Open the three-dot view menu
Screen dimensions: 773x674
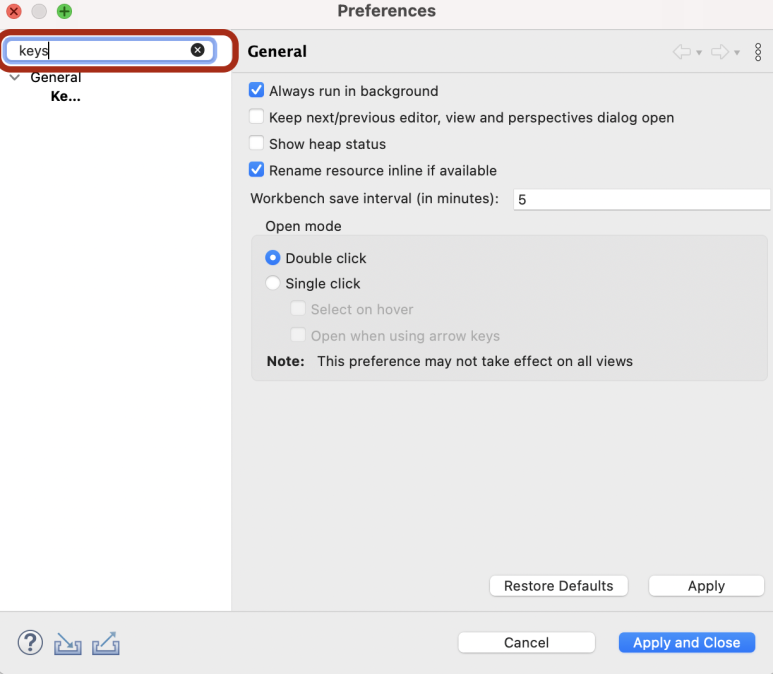tap(758, 52)
